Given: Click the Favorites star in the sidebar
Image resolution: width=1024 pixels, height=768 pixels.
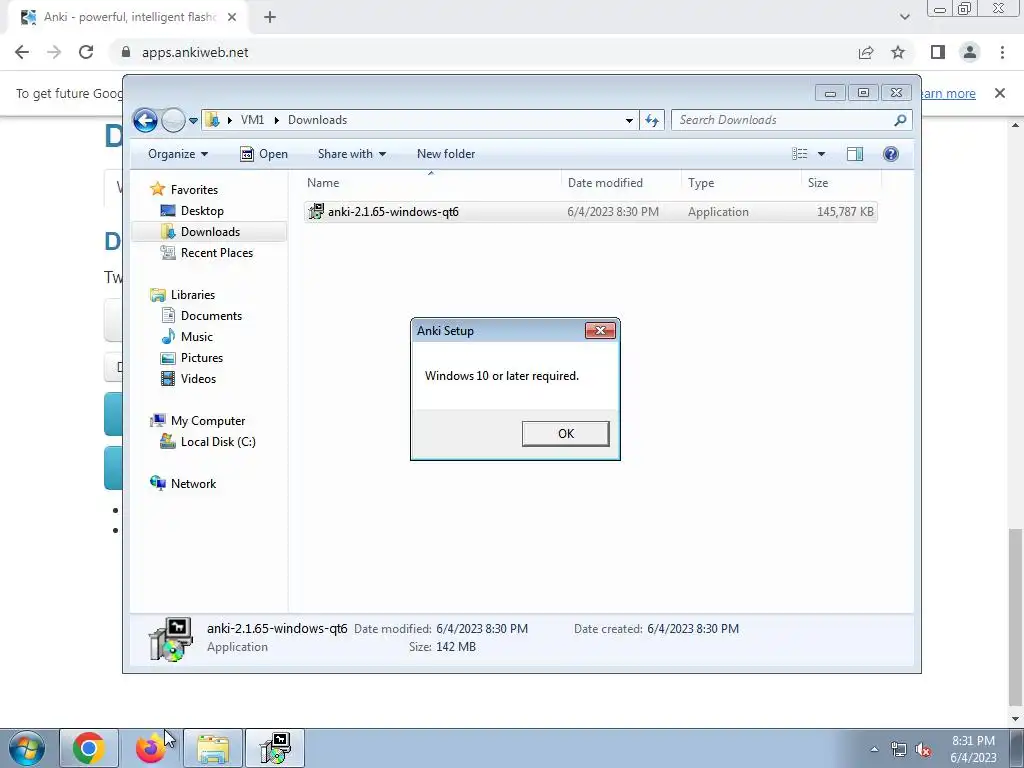Looking at the screenshot, I should pos(157,189).
